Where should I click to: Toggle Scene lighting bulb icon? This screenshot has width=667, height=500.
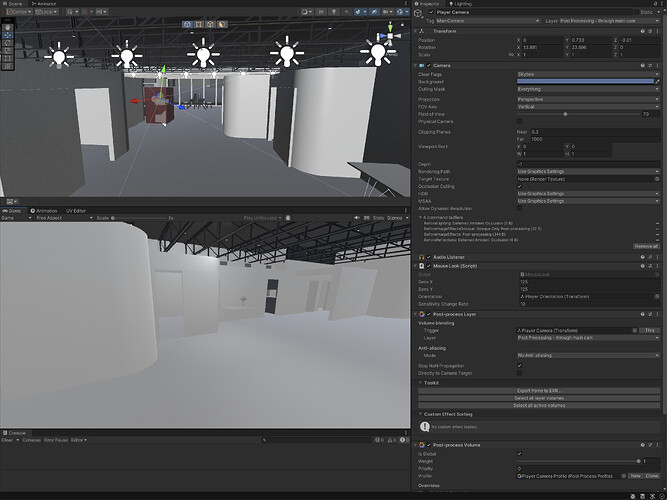click(334, 12)
